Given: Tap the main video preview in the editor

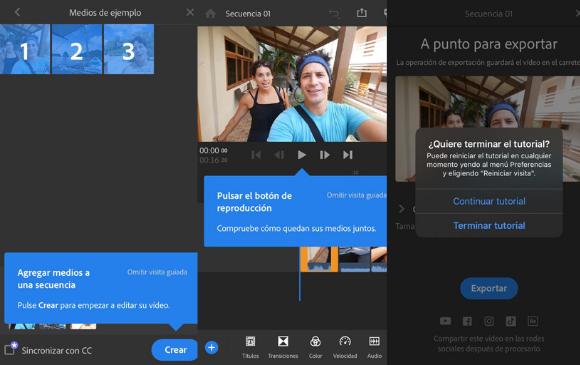Looking at the screenshot, I should (292, 84).
